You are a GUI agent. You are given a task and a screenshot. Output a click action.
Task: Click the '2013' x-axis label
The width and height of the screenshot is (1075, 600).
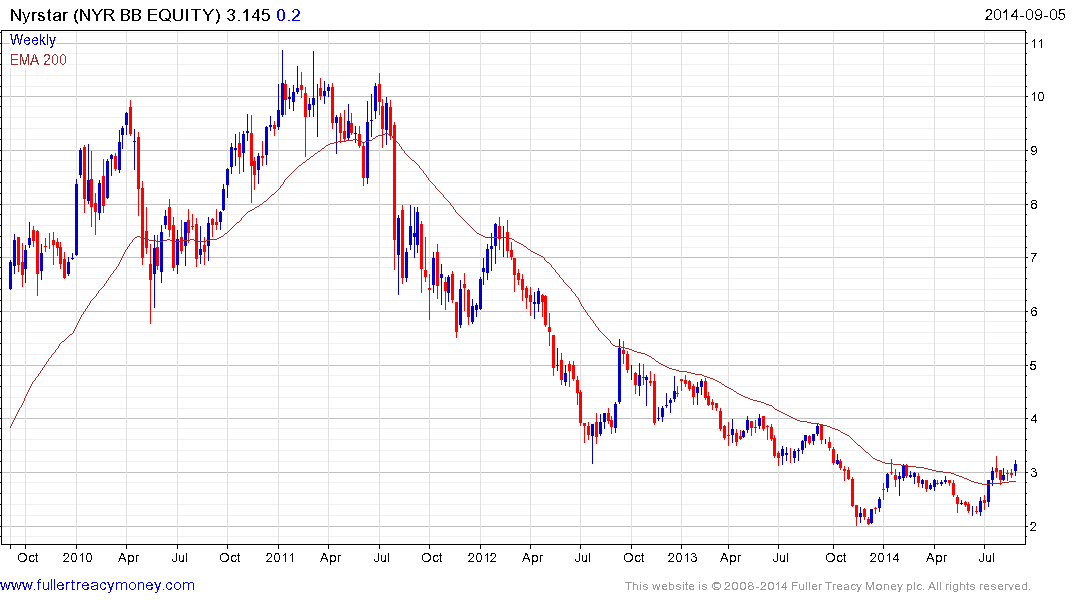pos(682,557)
